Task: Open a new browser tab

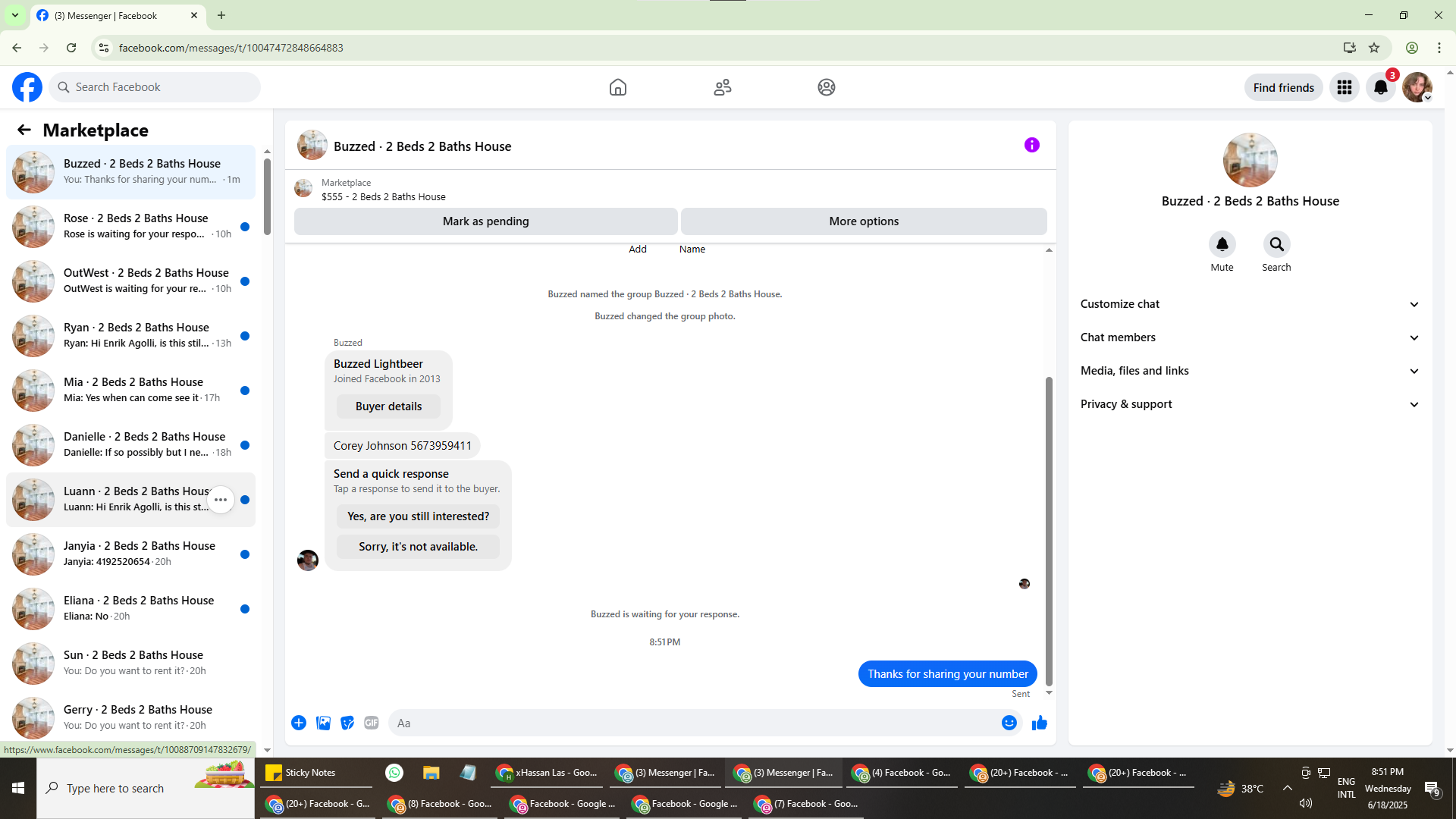Action: click(221, 15)
